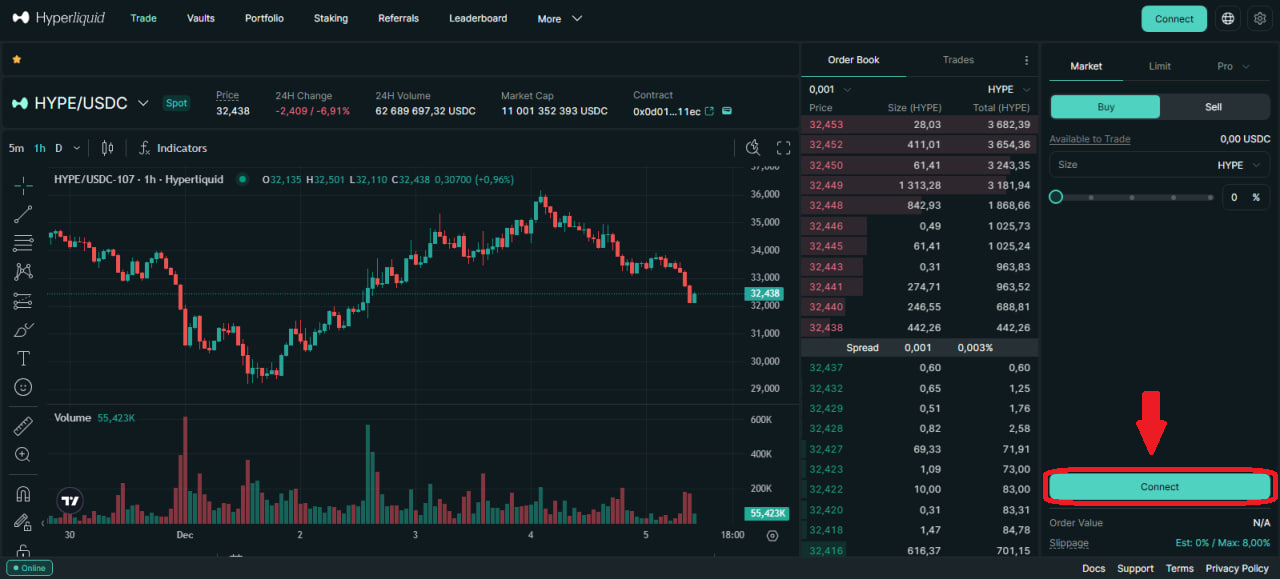The height and width of the screenshot is (579, 1280).
Task: Select the trend line drawing tool
Action: 23,214
